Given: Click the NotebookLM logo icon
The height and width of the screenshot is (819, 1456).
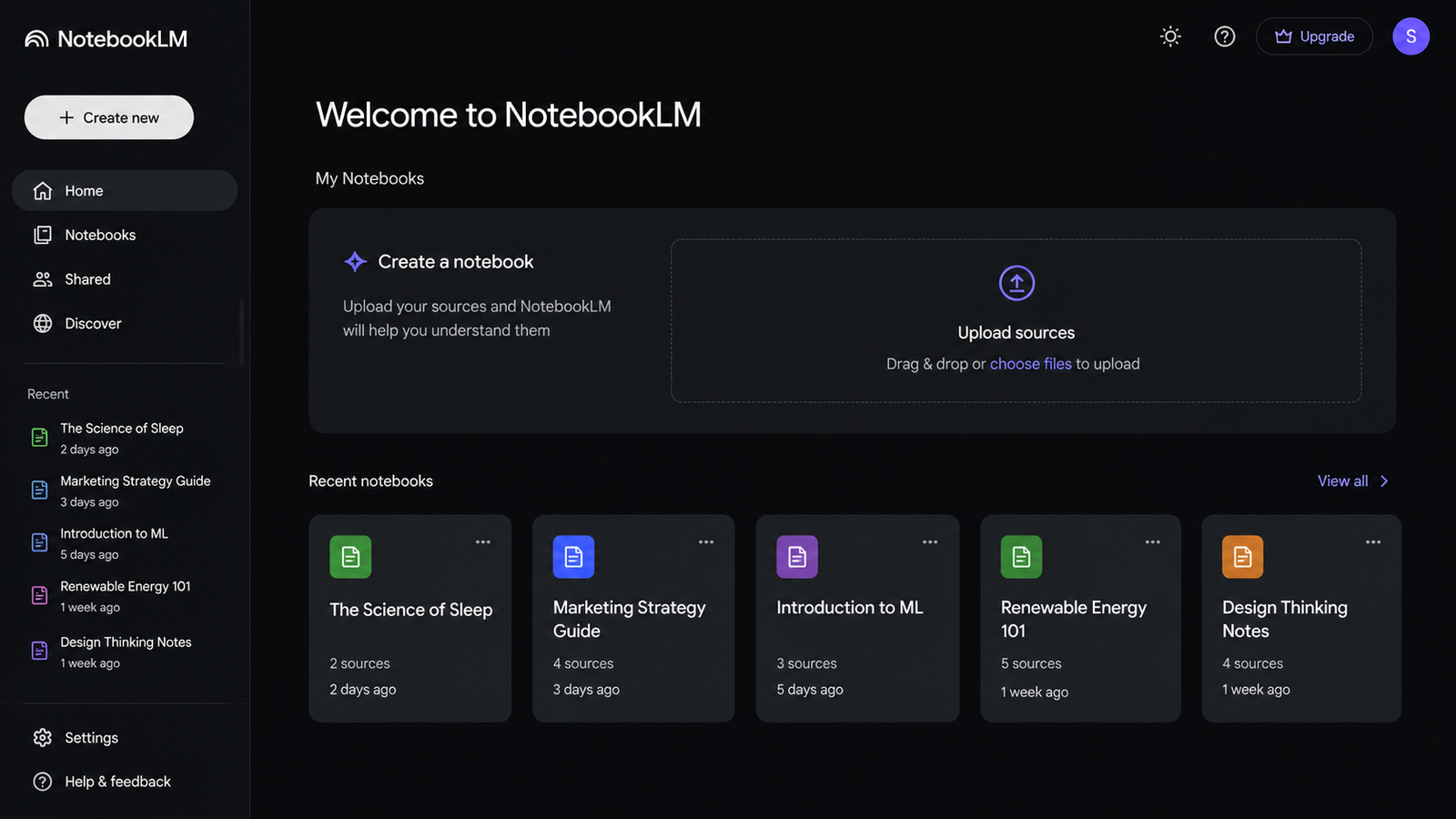Looking at the screenshot, I should click(x=36, y=38).
